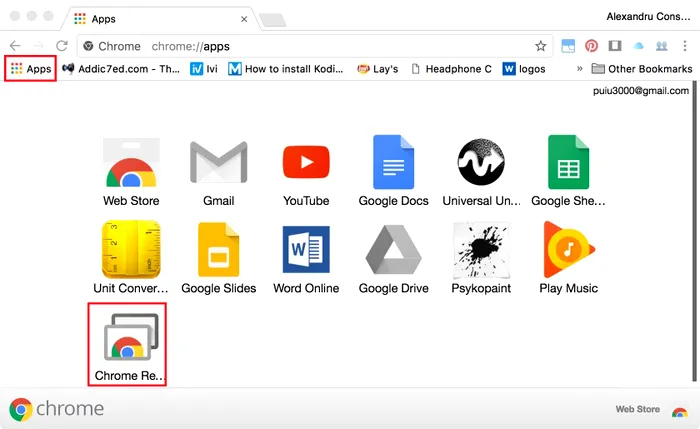The height and width of the screenshot is (429, 700).
Task: Launch the Google Drive app
Action: [x=393, y=258]
